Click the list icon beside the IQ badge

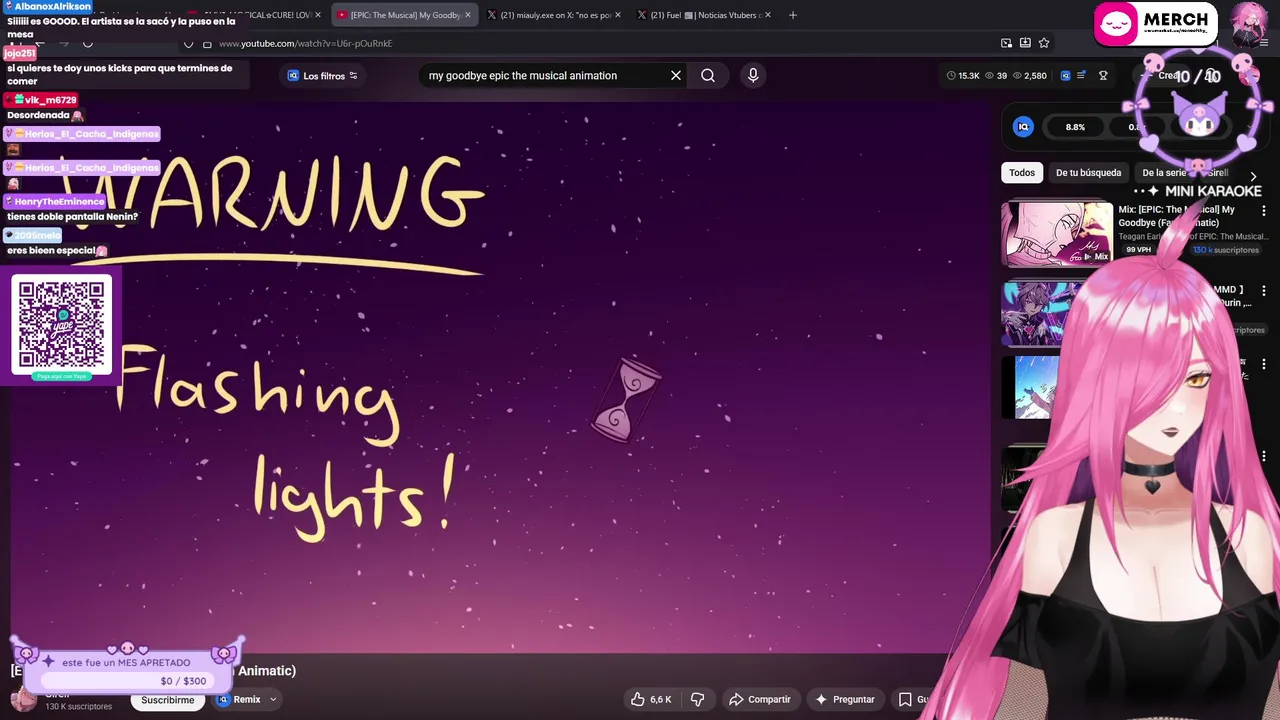point(1081,76)
